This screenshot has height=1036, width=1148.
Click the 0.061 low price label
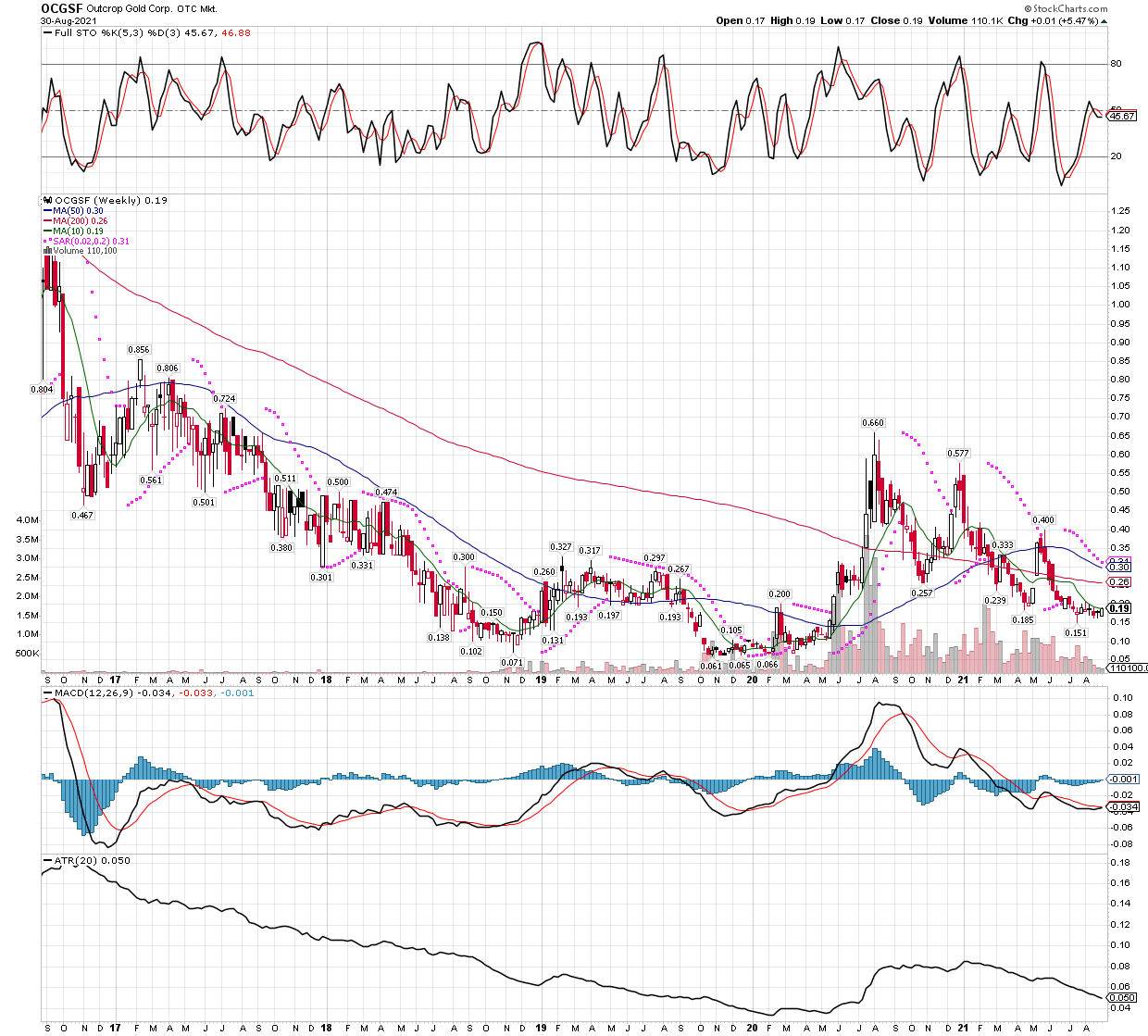(x=711, y=667)
